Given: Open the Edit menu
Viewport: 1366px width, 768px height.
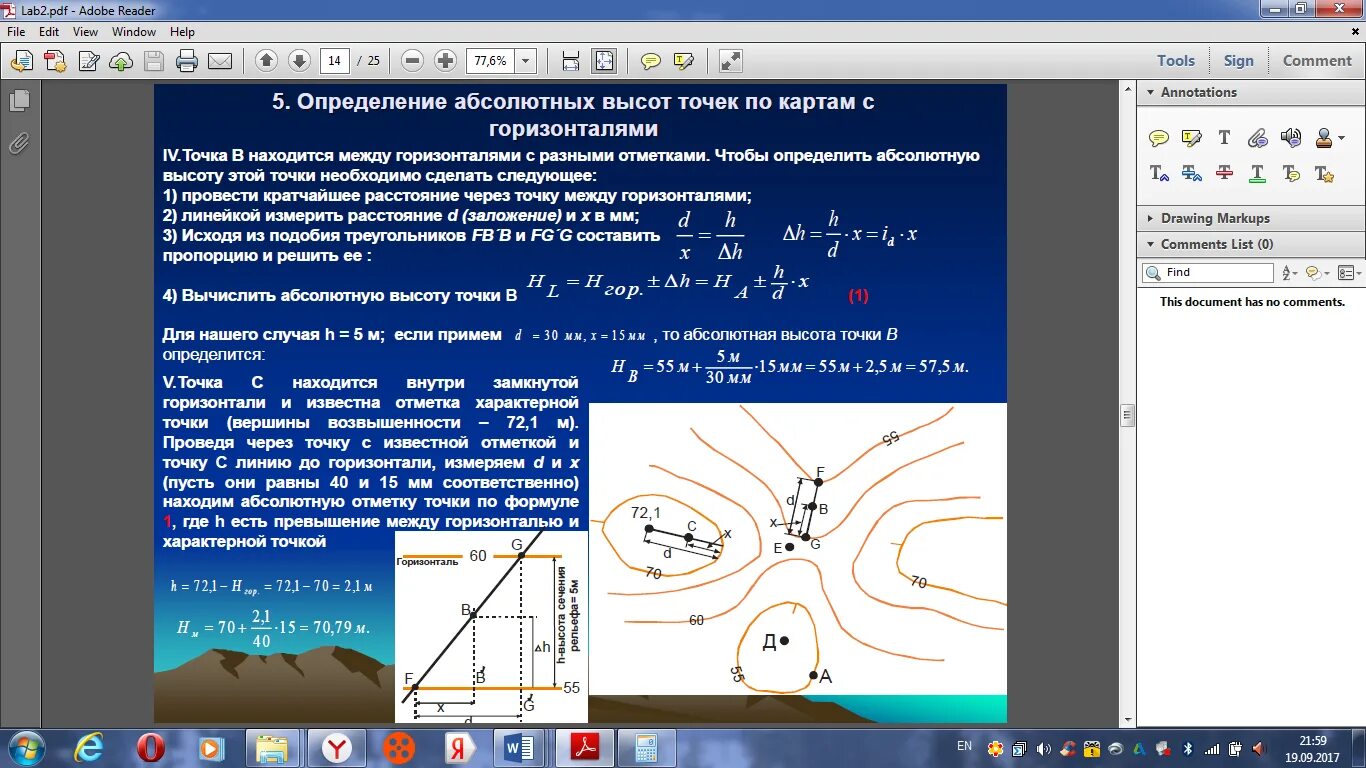Looking at the screenshot, I should (x=49, y=32).
